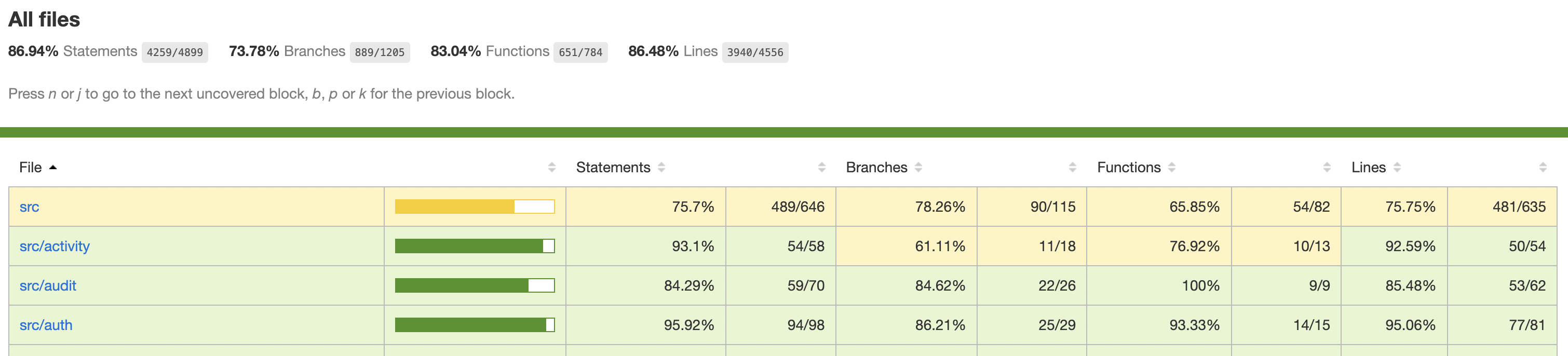
Task: Click sort arrows next to Functions label
Action: tap(1172, 167)
